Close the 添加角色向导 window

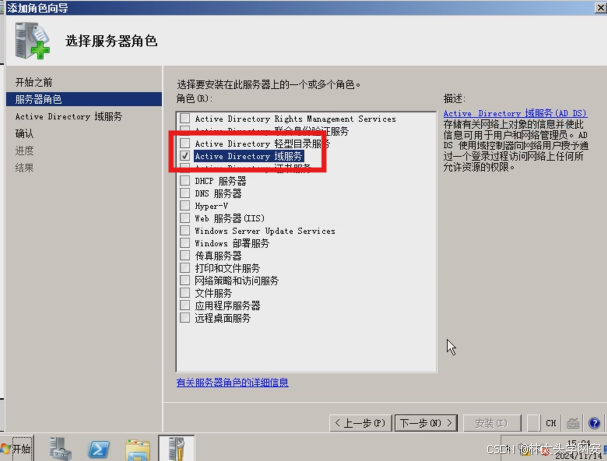coord(601,7)
